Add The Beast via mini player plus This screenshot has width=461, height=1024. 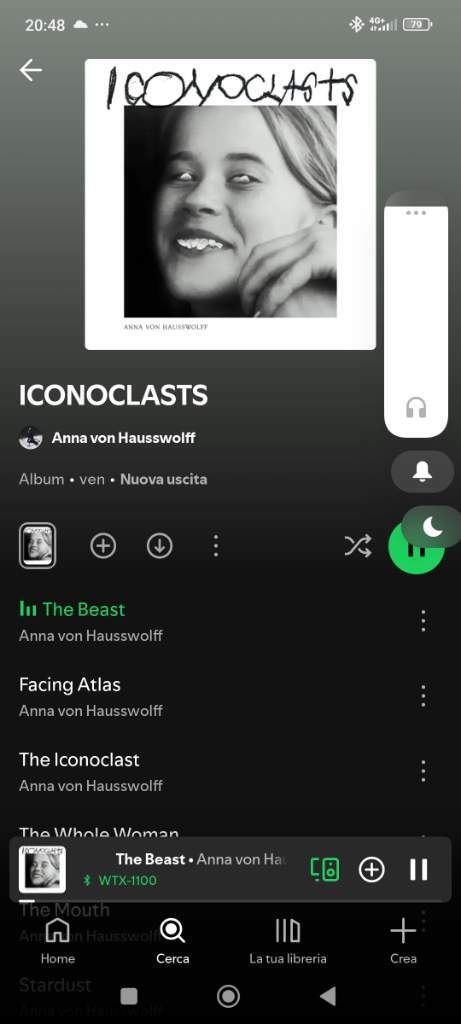coord(372,869)
